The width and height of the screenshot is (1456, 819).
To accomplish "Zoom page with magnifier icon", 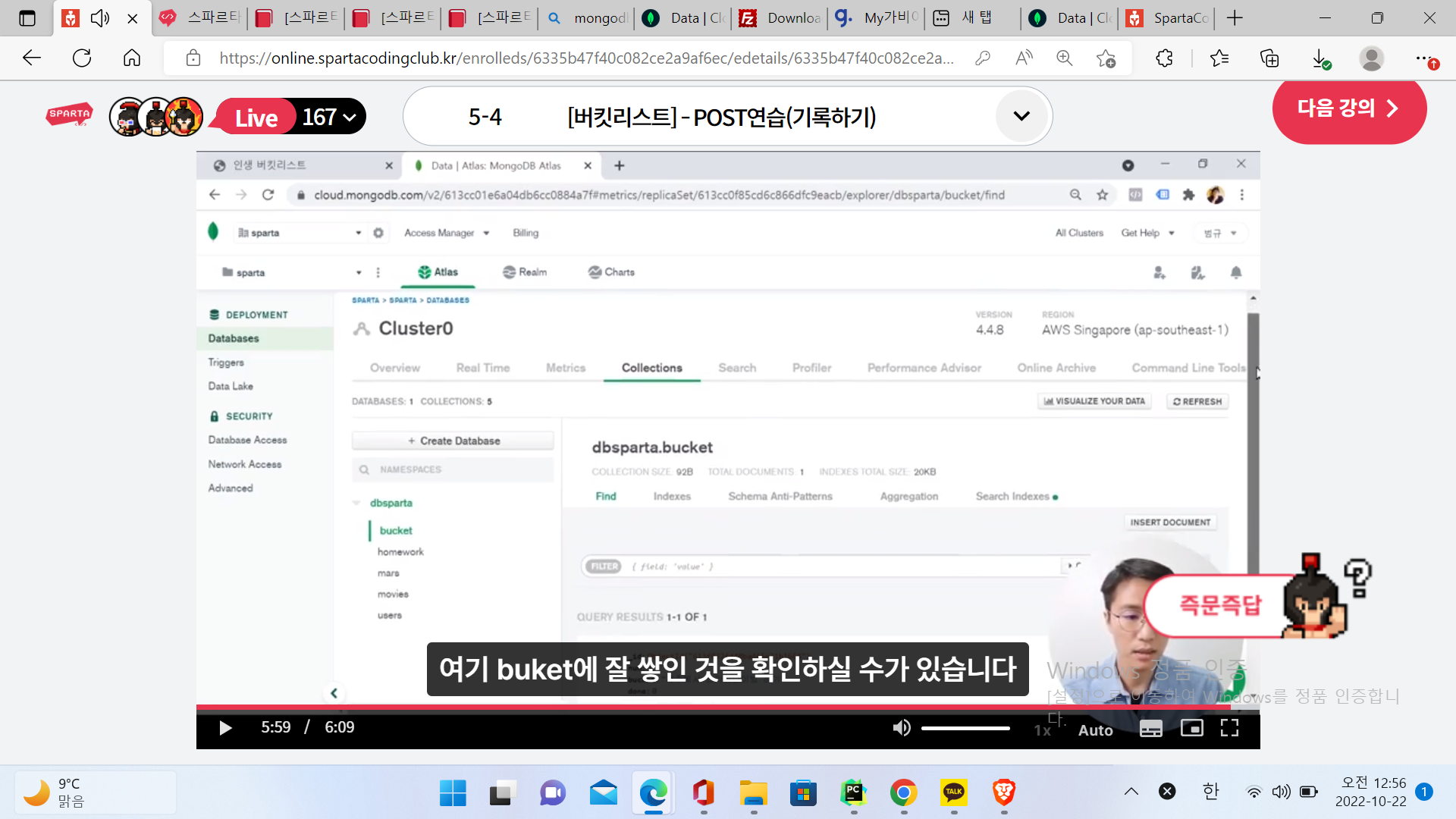I will coord(1065,58).
